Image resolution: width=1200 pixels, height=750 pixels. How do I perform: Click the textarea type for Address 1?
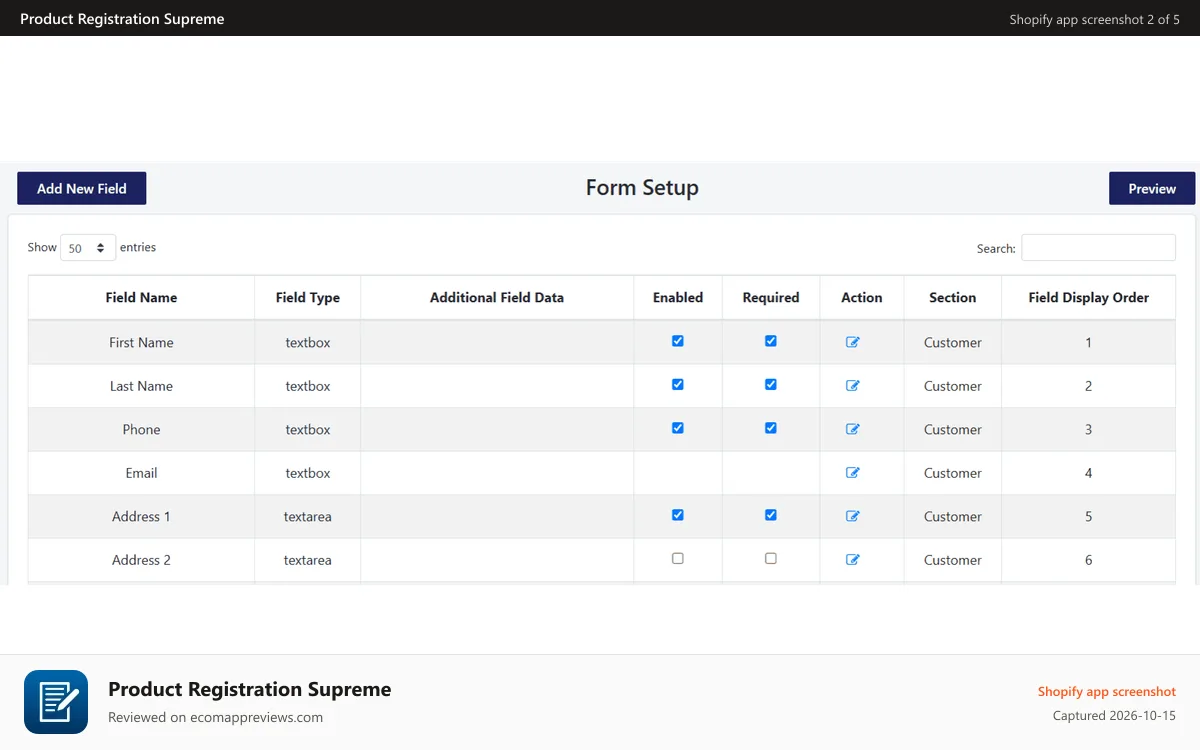click(x=308, y=517)
